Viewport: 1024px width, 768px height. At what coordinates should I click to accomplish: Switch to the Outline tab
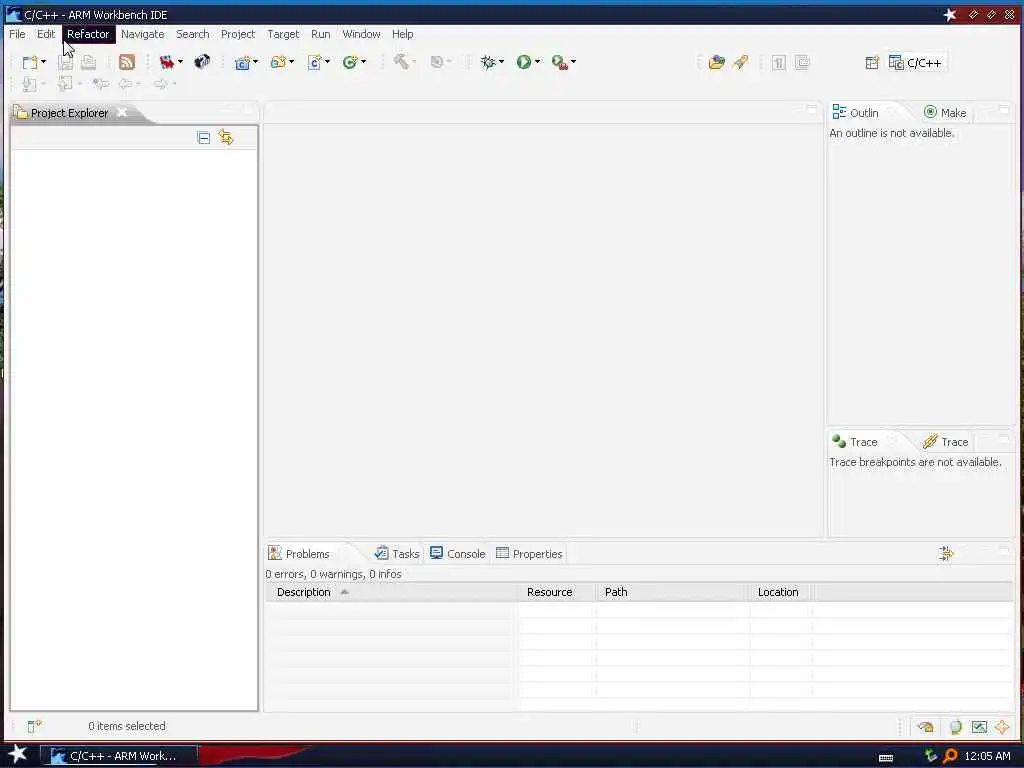(856, 112)
